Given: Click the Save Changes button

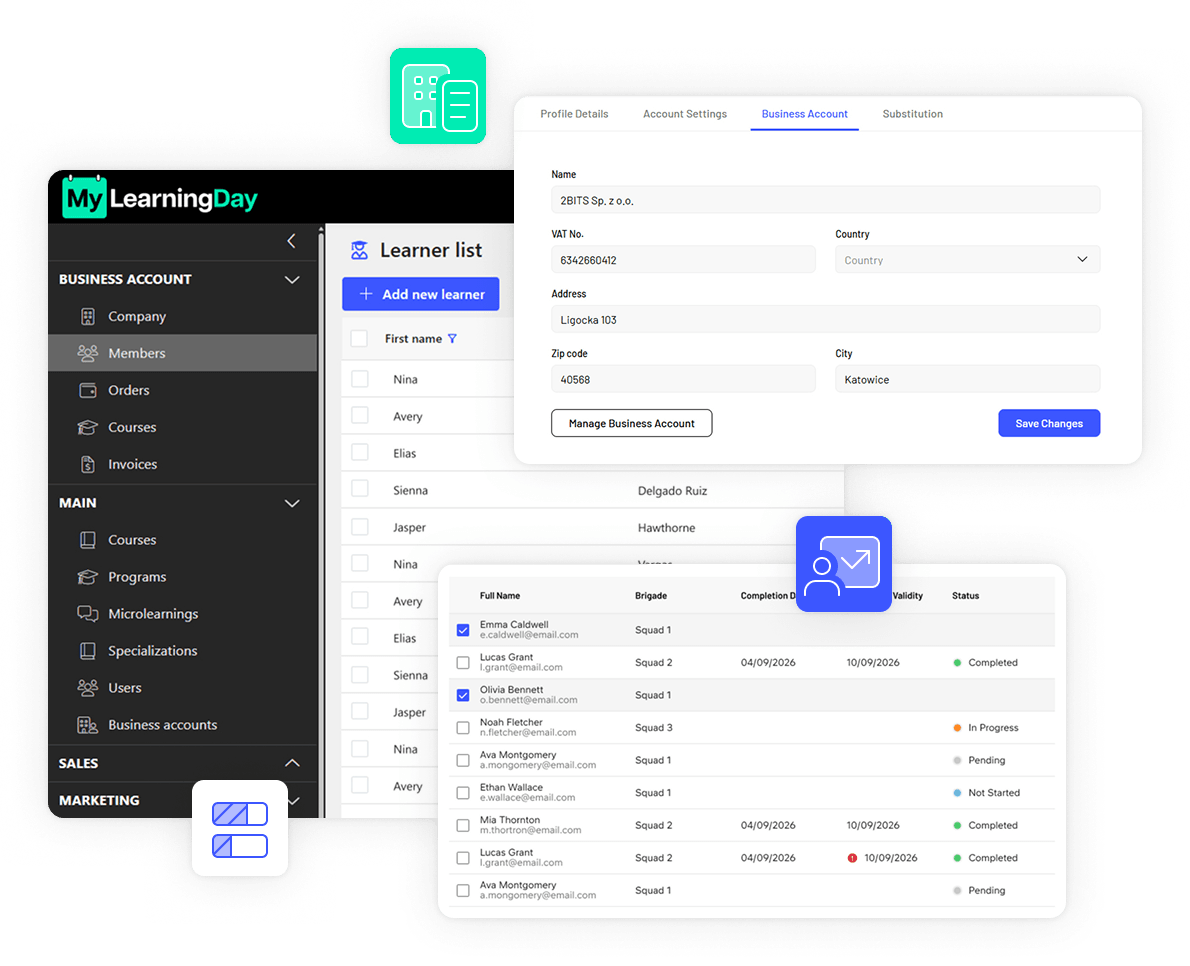Looking at the screenshot, I should click(1049, 423).
